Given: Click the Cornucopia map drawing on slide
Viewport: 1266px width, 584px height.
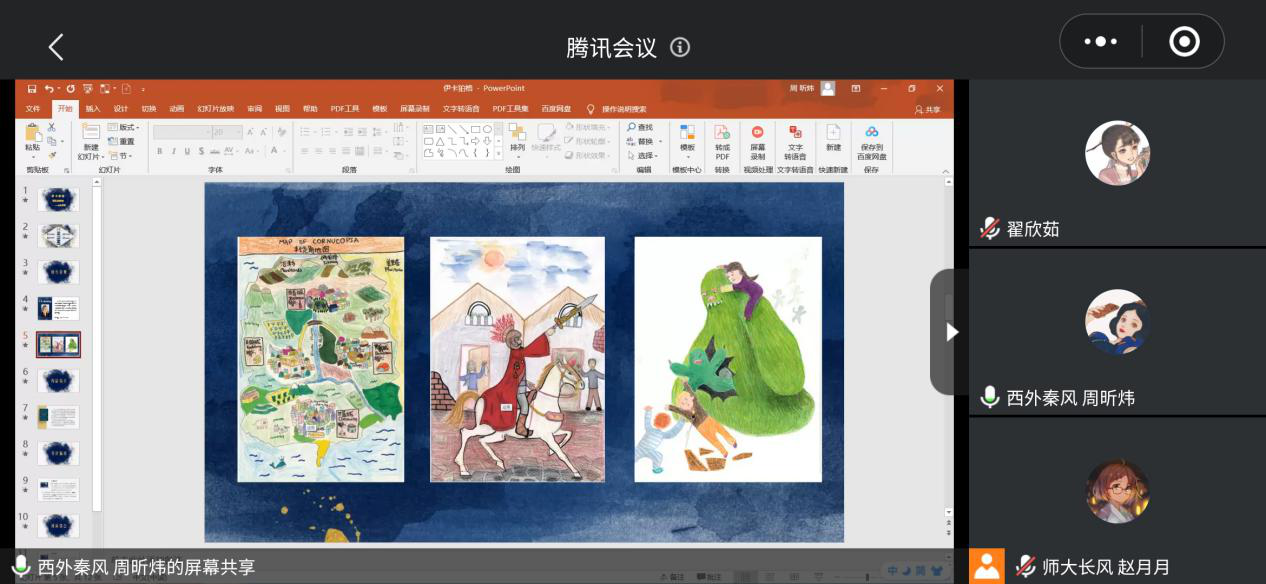Looking at the screenshot, I should point(321,359).
